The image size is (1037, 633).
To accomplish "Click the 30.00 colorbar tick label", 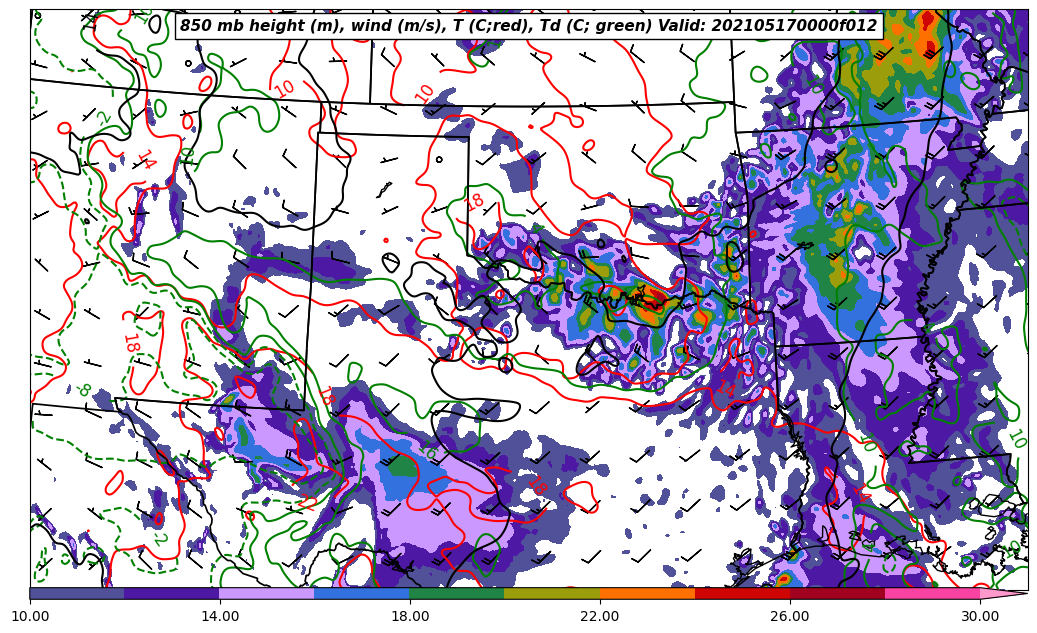I will coord(980,616).
